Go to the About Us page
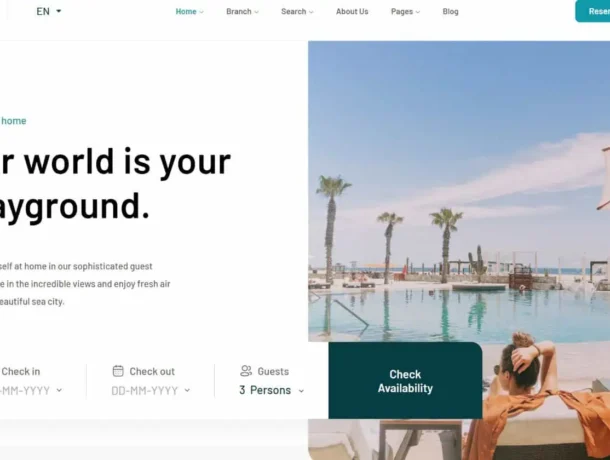The width and height of the screenshot is (610, 460). [x=352, y=12]
